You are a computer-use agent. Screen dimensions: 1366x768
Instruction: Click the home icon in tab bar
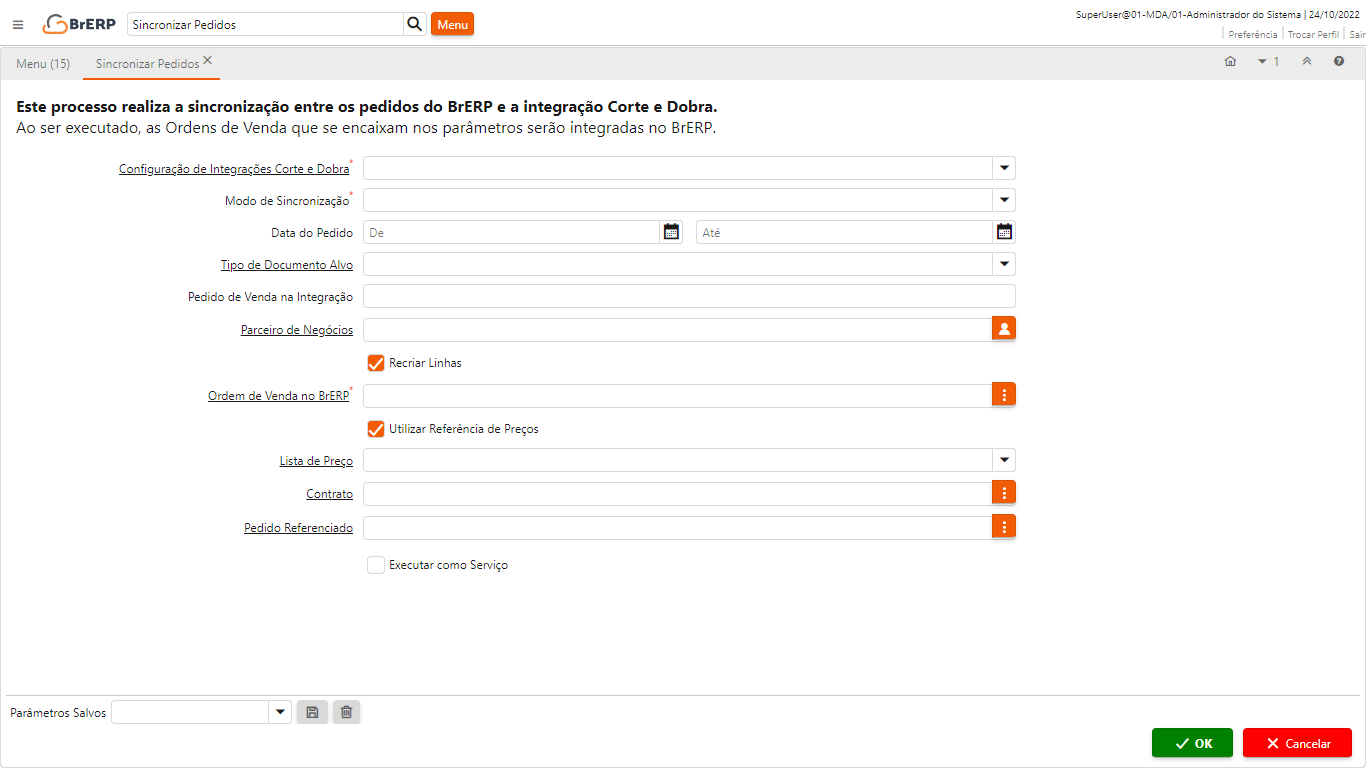[1230, 62]
